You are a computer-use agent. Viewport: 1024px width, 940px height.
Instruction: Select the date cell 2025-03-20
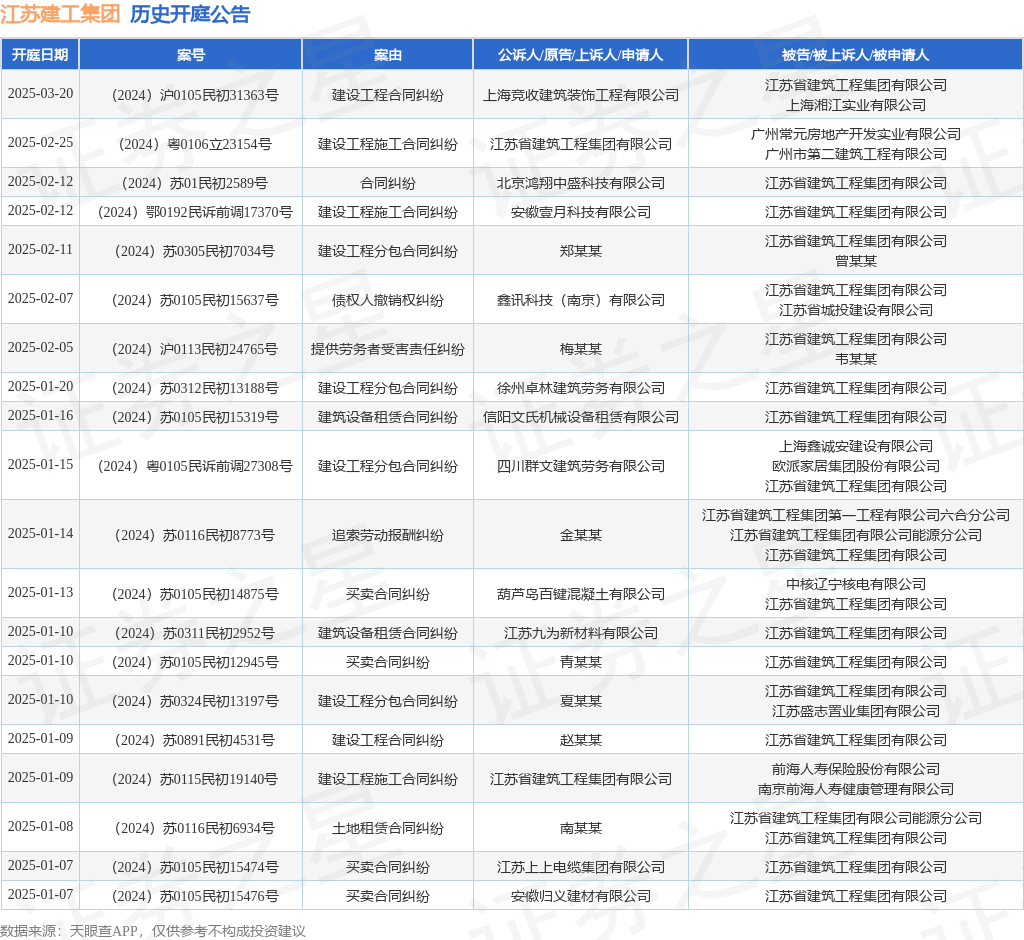pos(40,93)
